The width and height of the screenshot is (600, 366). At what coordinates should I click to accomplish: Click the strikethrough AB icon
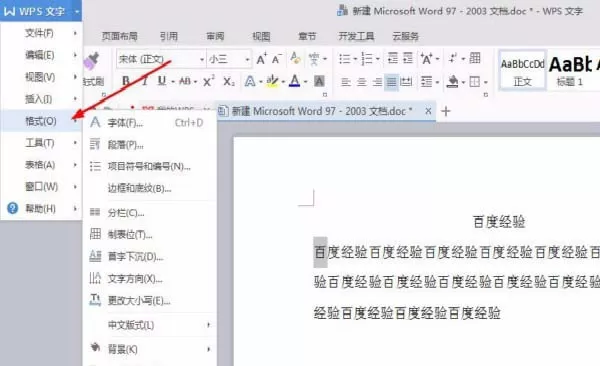(x=185, y=81)
